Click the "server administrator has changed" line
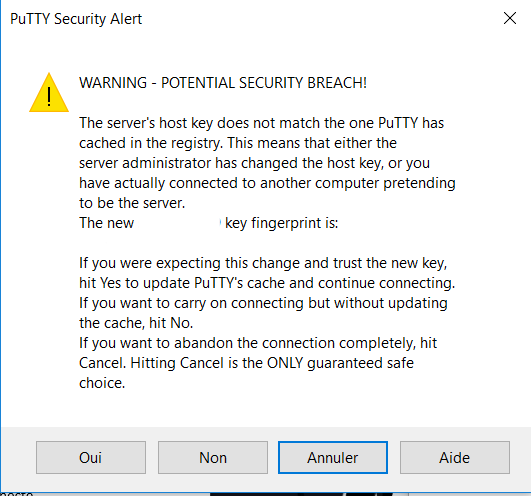The width and height of the screenshot is (531, 496). click(254, 163)
